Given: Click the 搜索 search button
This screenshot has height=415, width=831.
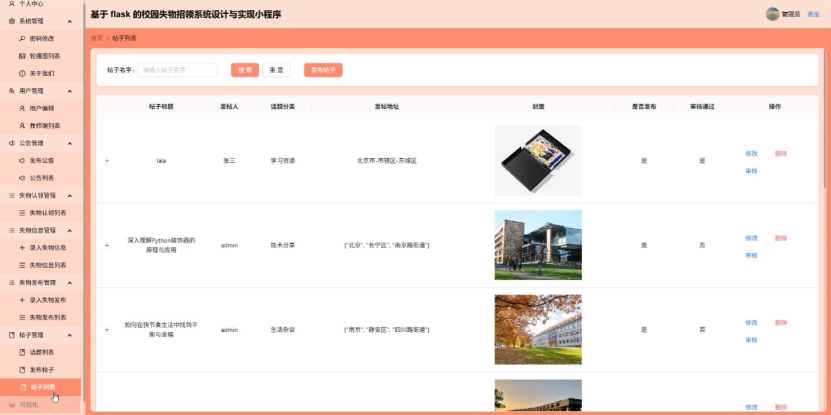Looking at the screenshot, I should coord(245,70).
